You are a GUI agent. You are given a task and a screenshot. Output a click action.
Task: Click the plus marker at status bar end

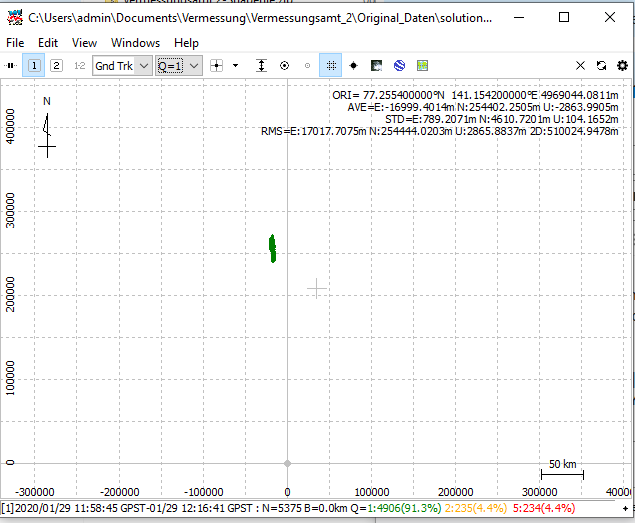(x=625, y=508)
